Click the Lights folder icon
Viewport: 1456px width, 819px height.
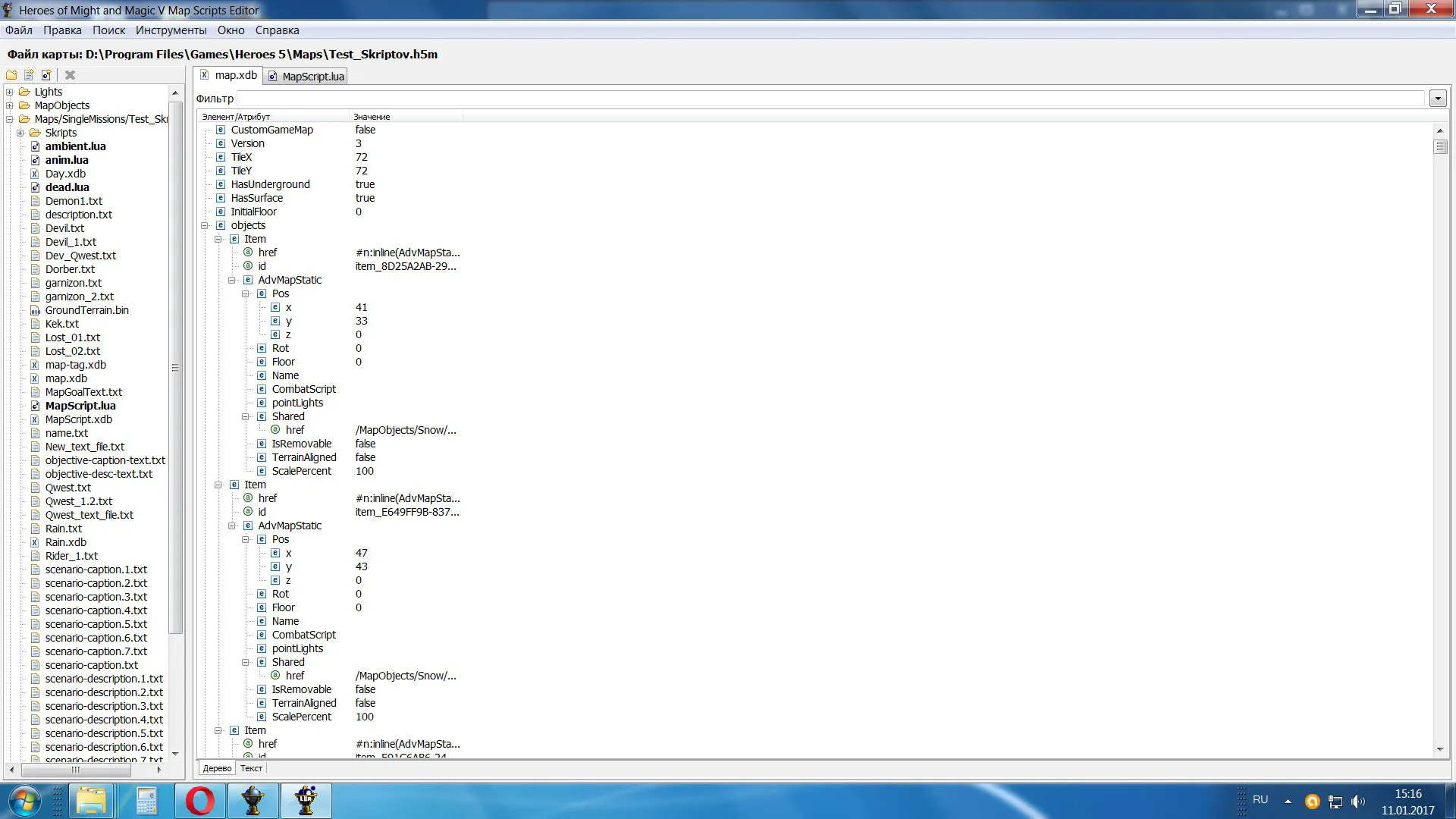[x=24, y=92]
